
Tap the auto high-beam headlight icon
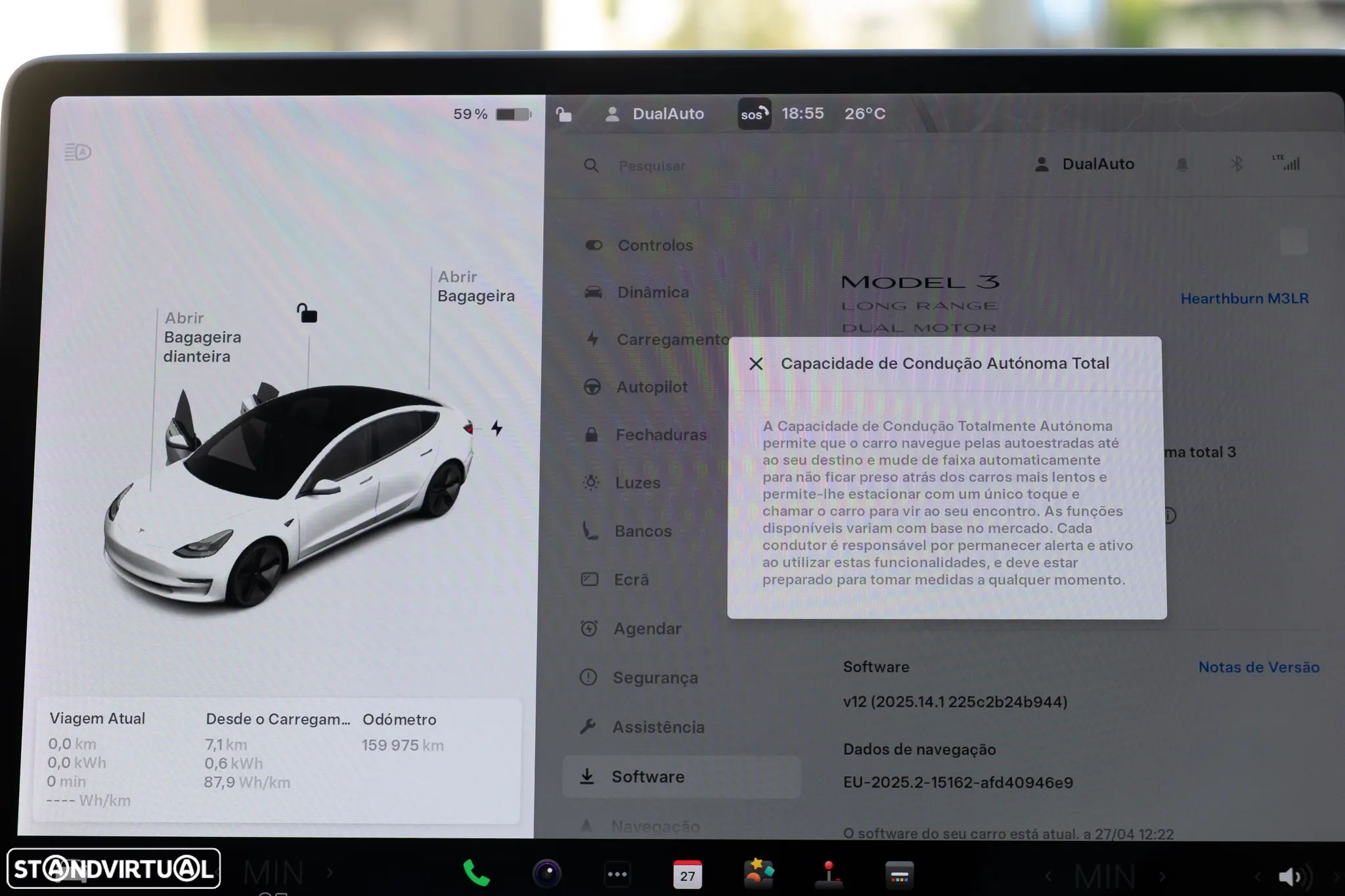(77, 152)
